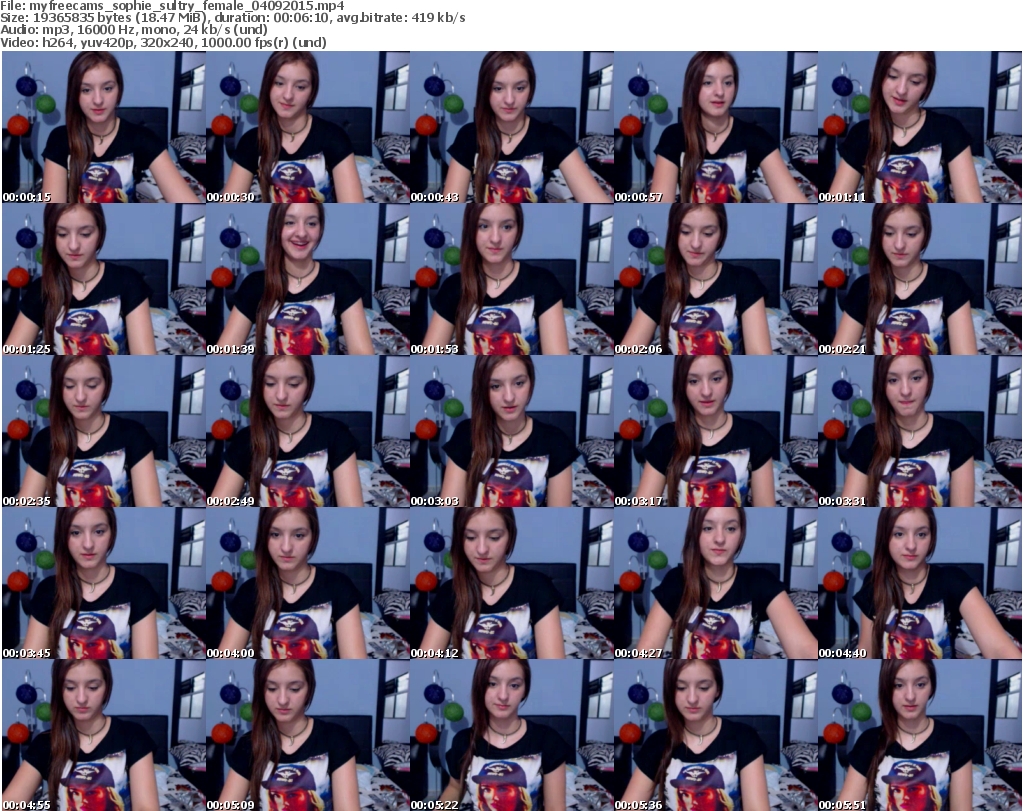Select the thumbnail stamped 00:00:30

click(308, 127)
